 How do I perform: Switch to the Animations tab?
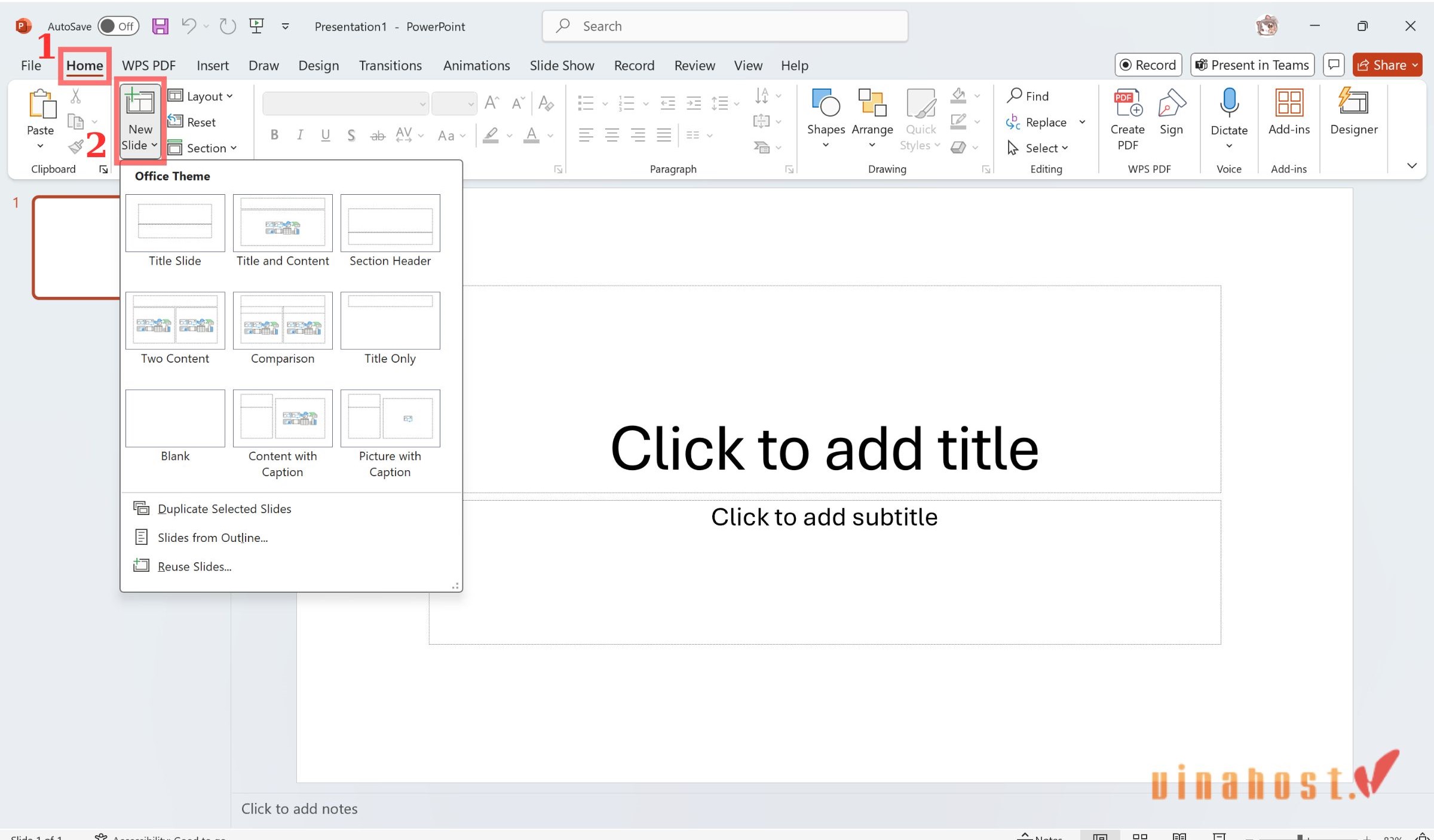pos(476,65)
